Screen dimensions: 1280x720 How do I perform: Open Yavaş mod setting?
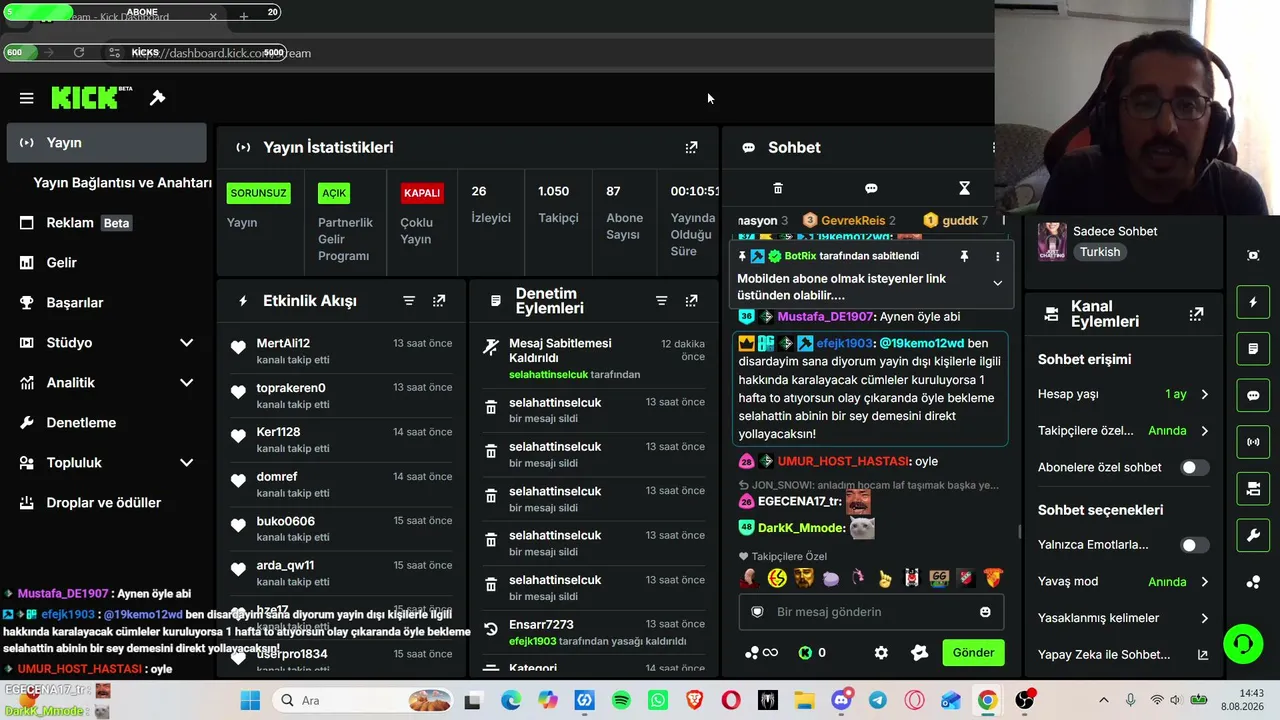[x=1123, y=582]
